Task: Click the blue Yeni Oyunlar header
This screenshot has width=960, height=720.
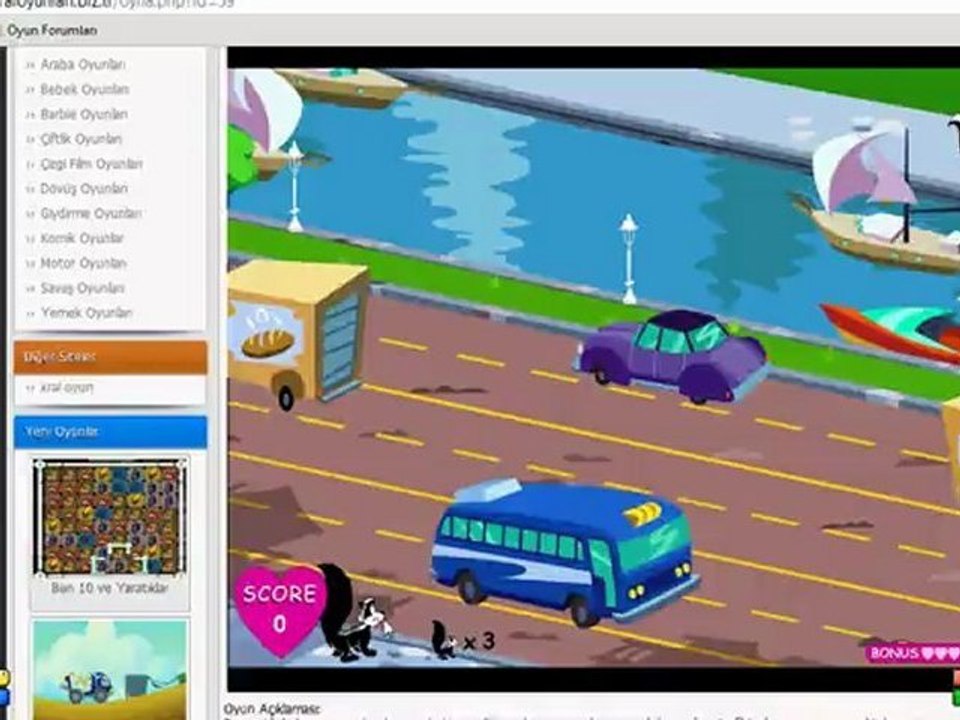Action: pyautogui.click(x=110, y=432)
